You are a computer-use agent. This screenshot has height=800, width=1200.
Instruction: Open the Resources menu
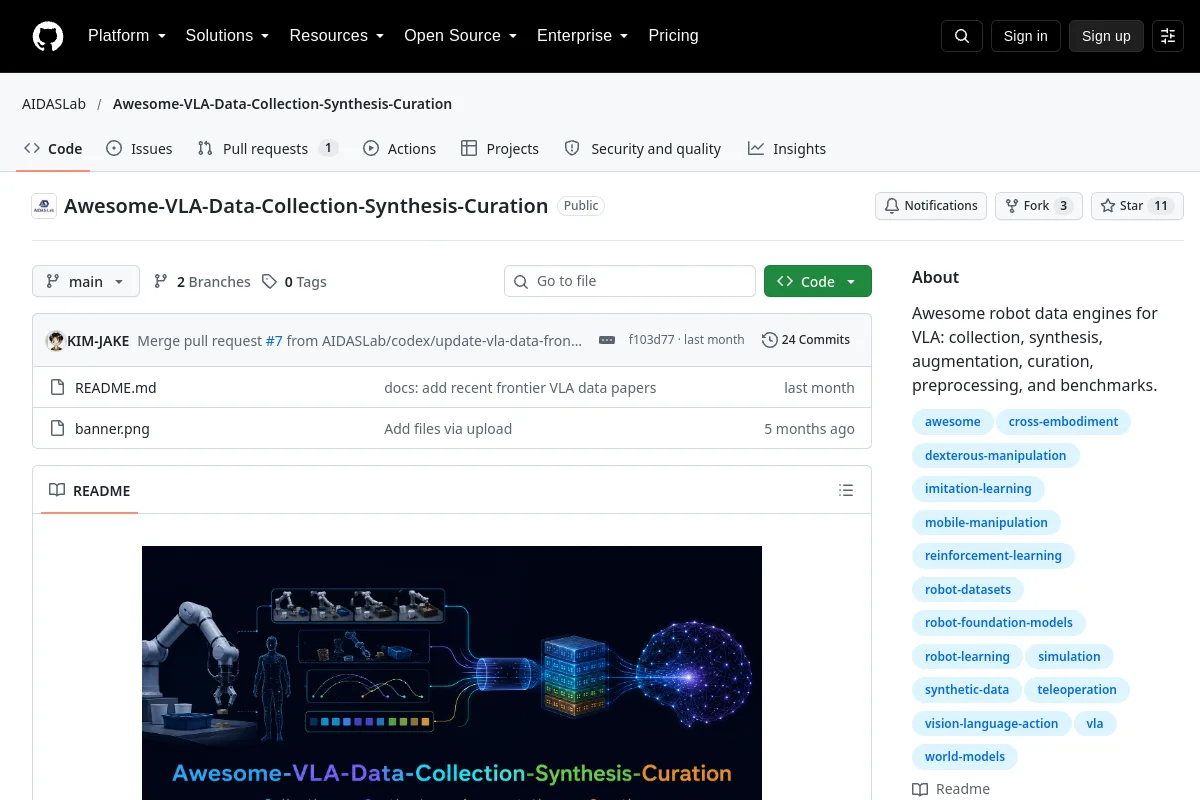pyautogui.click(x=337, y=36)
